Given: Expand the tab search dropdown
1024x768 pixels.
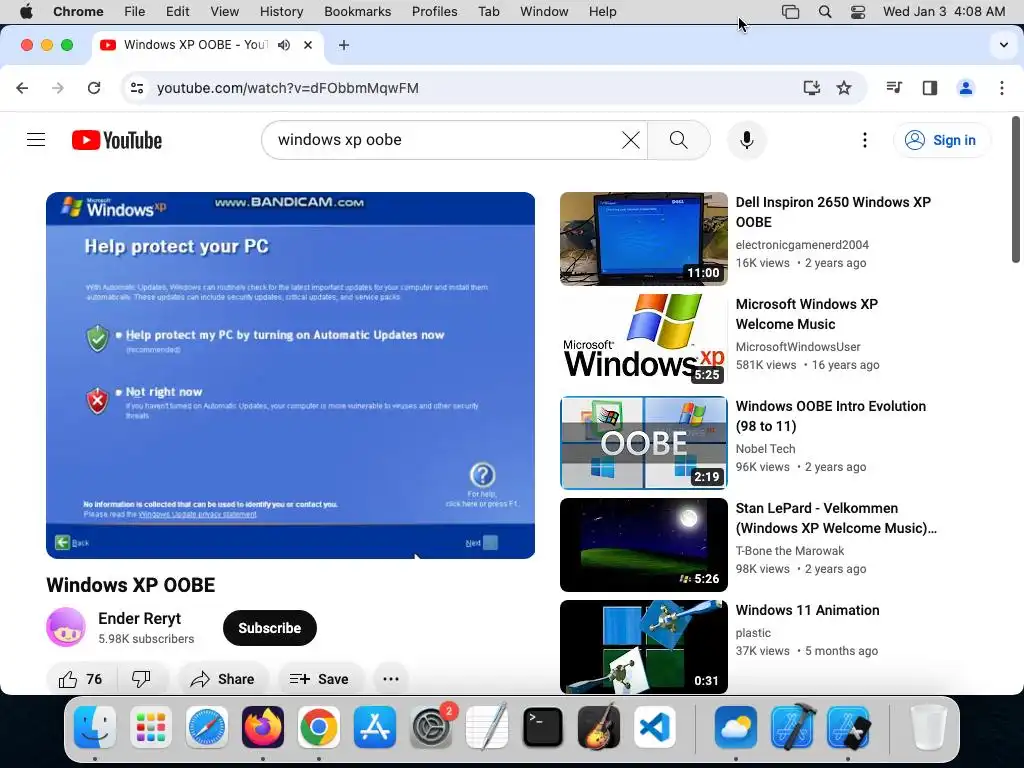Looking at the screenshot, I should click(1004, 45).
